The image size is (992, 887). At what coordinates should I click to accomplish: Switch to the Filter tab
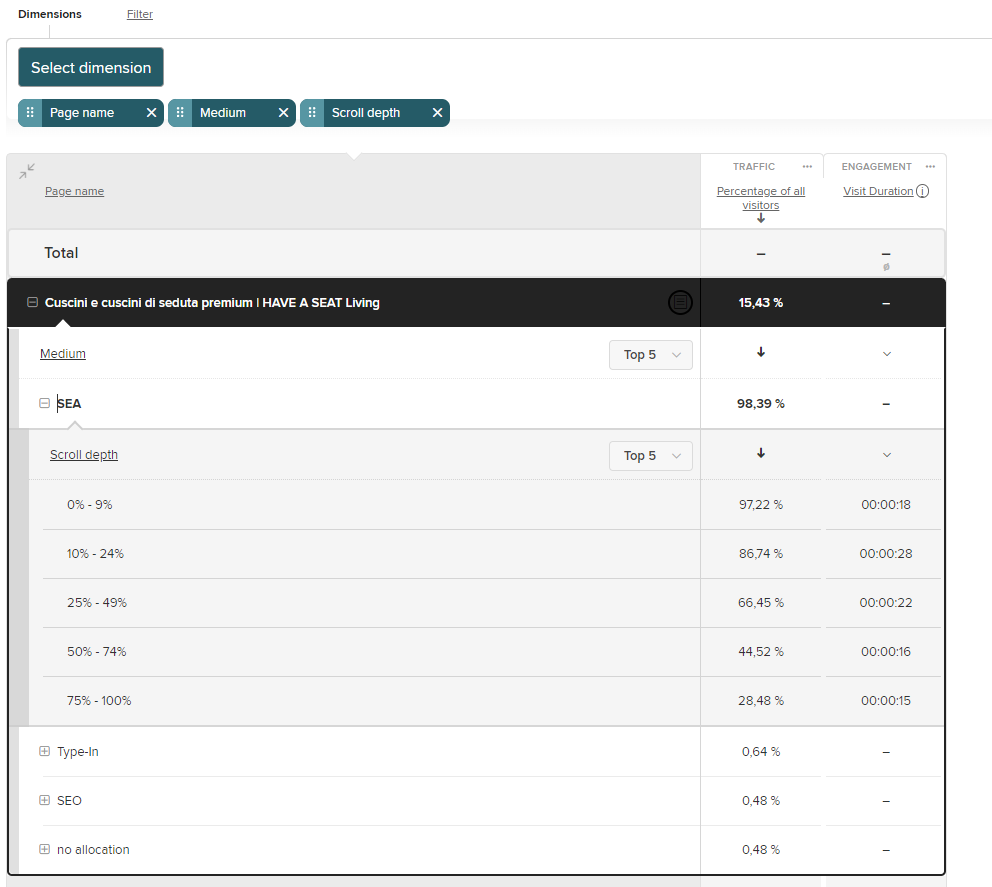[140, 14]
